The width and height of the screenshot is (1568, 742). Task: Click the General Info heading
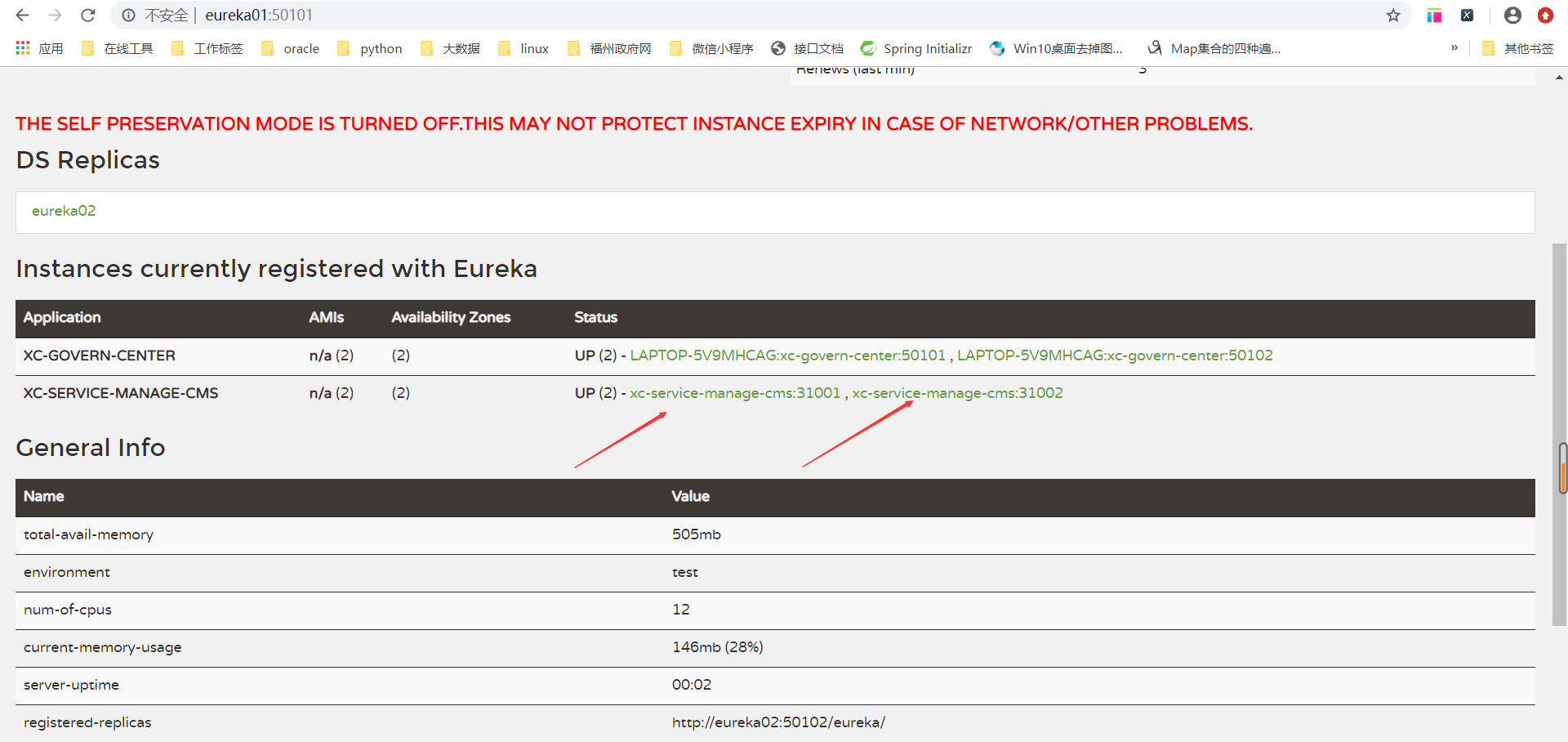(91, 448)
